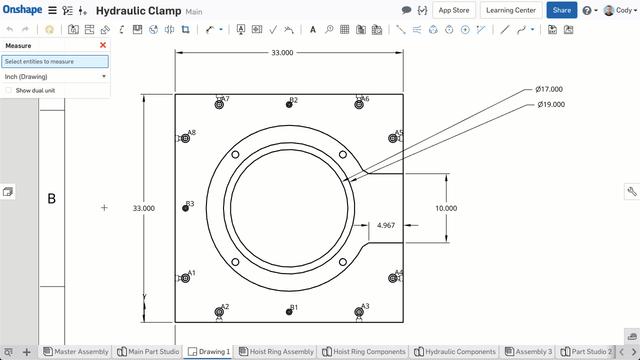Enable the Show dual unit checkbox
Viewport: 640px width, 360px height.
click(9, 90)
